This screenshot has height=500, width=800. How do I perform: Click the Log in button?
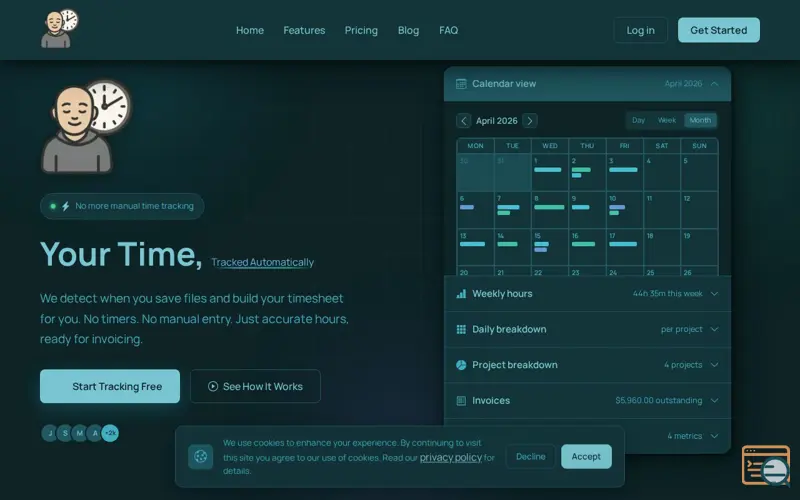640,30
